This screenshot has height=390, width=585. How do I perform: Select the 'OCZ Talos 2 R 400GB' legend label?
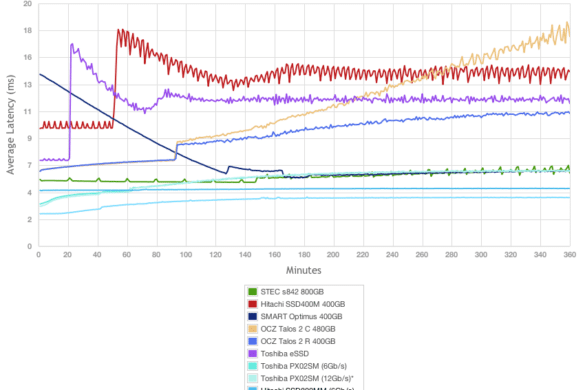tap(298, 341)
